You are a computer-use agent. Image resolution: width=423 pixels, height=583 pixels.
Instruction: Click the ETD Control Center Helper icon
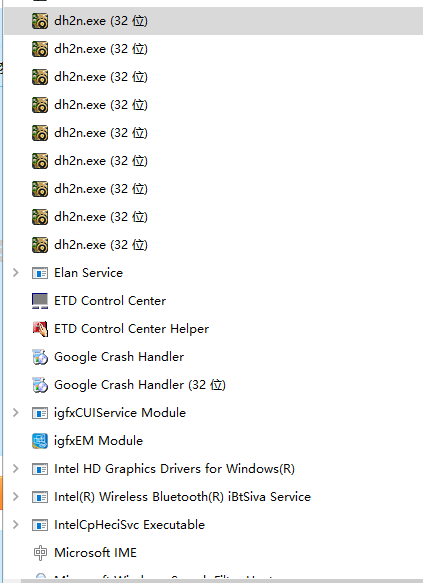[40, 329]
